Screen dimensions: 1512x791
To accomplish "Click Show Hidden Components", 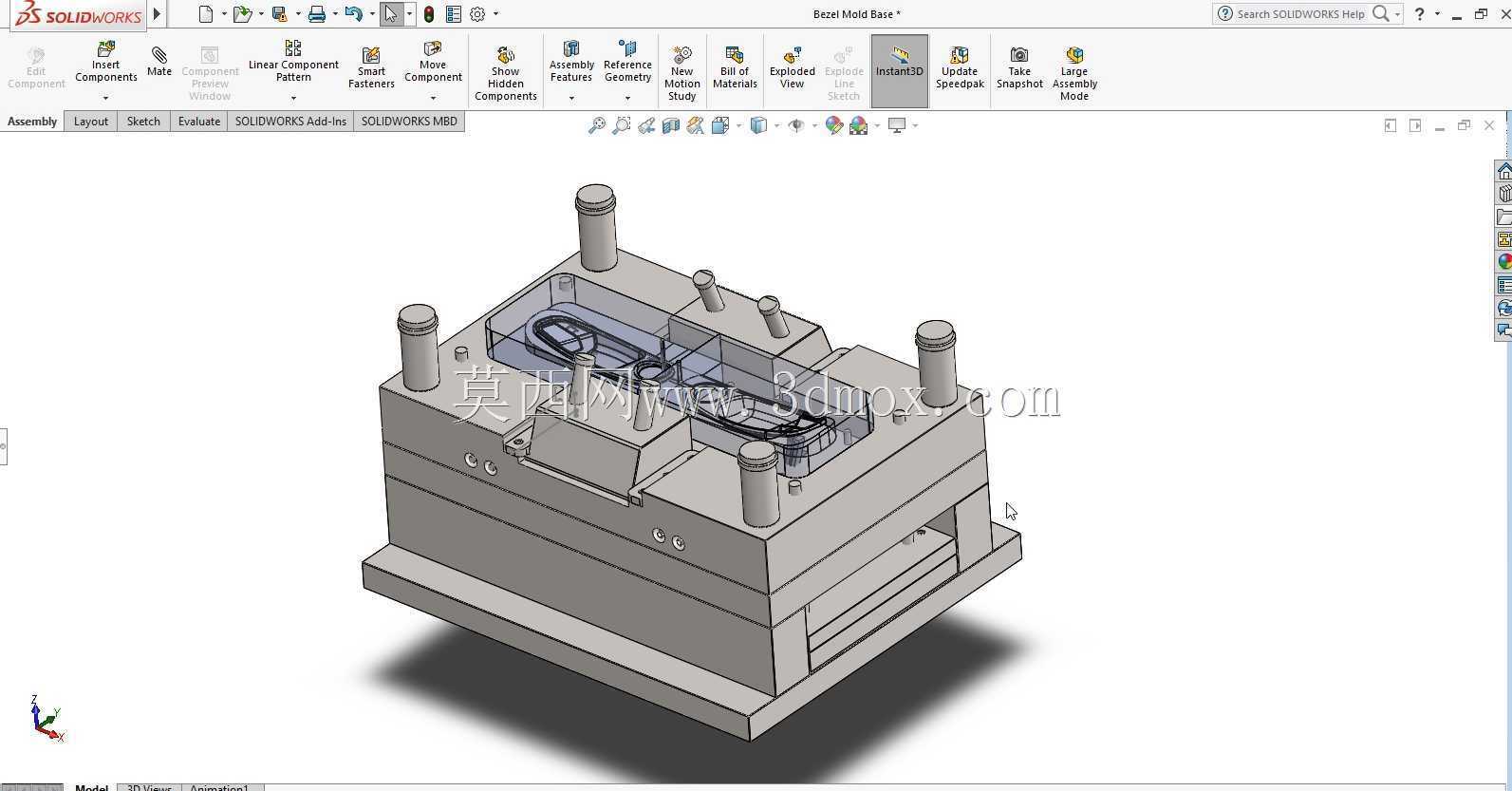I will [506, 73].
